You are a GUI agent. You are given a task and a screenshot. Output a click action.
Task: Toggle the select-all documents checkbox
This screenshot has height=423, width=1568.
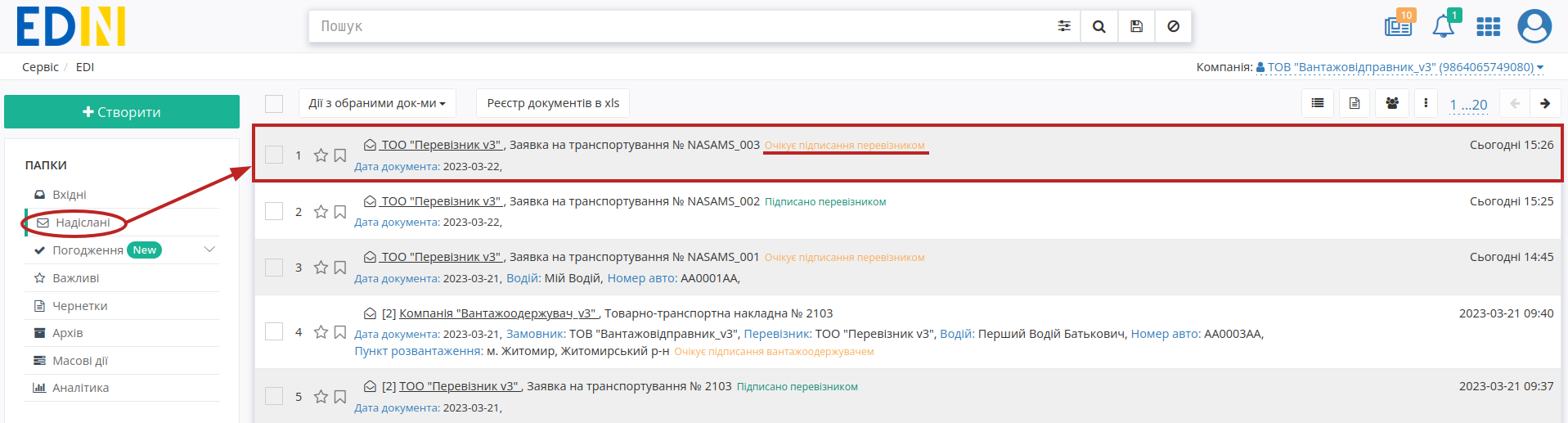coord(274,104)
